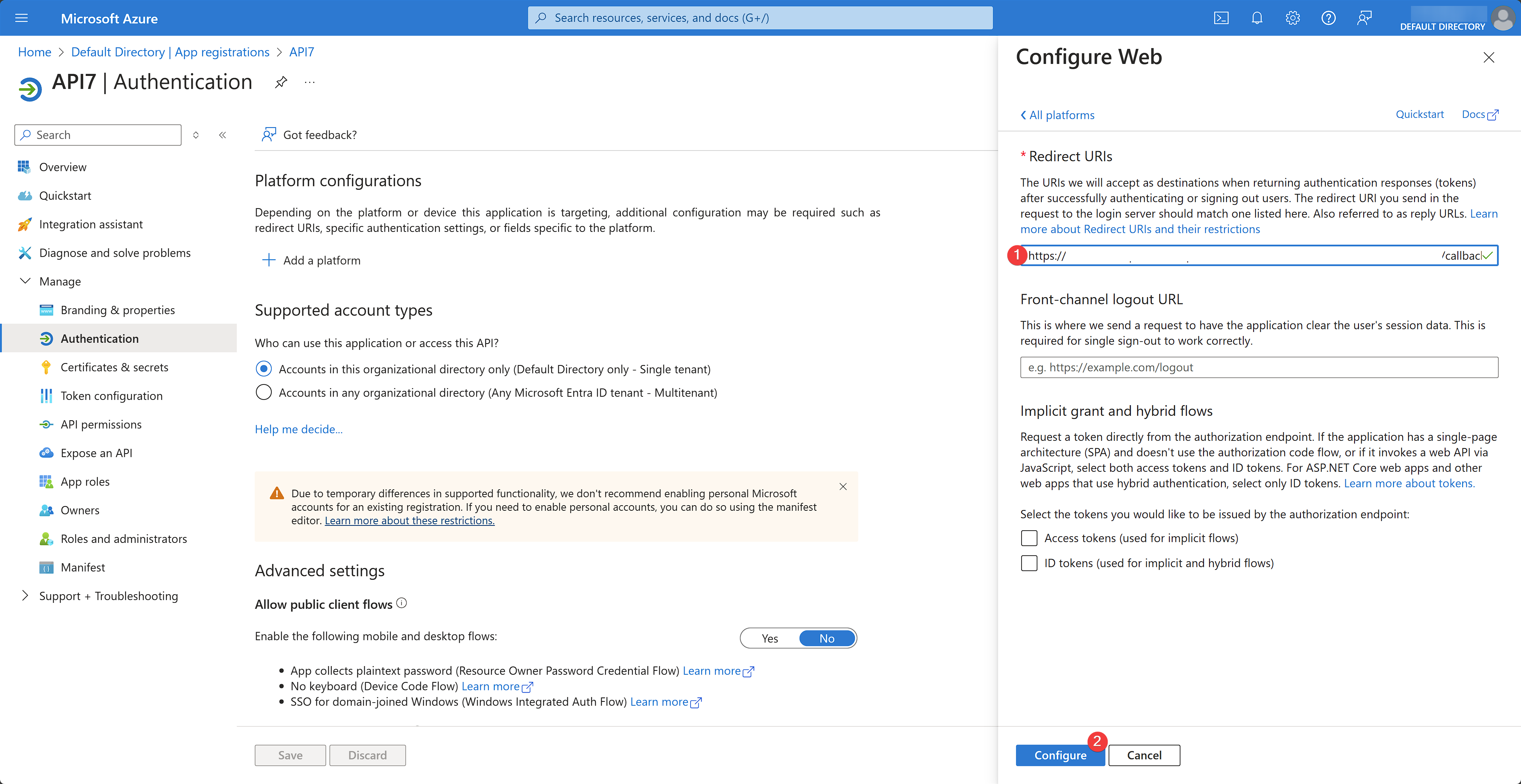Focus the top resource search bar

pyautogui.click(x=760, y=18)
